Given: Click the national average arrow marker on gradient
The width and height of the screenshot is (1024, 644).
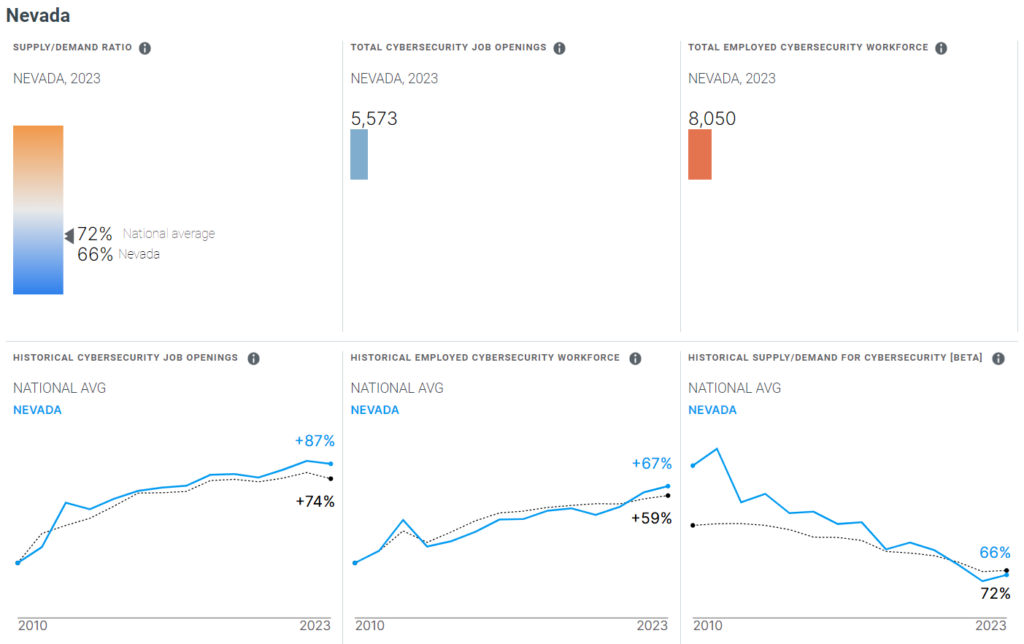Looking at the screenshot, I should (x=69, y=235).
